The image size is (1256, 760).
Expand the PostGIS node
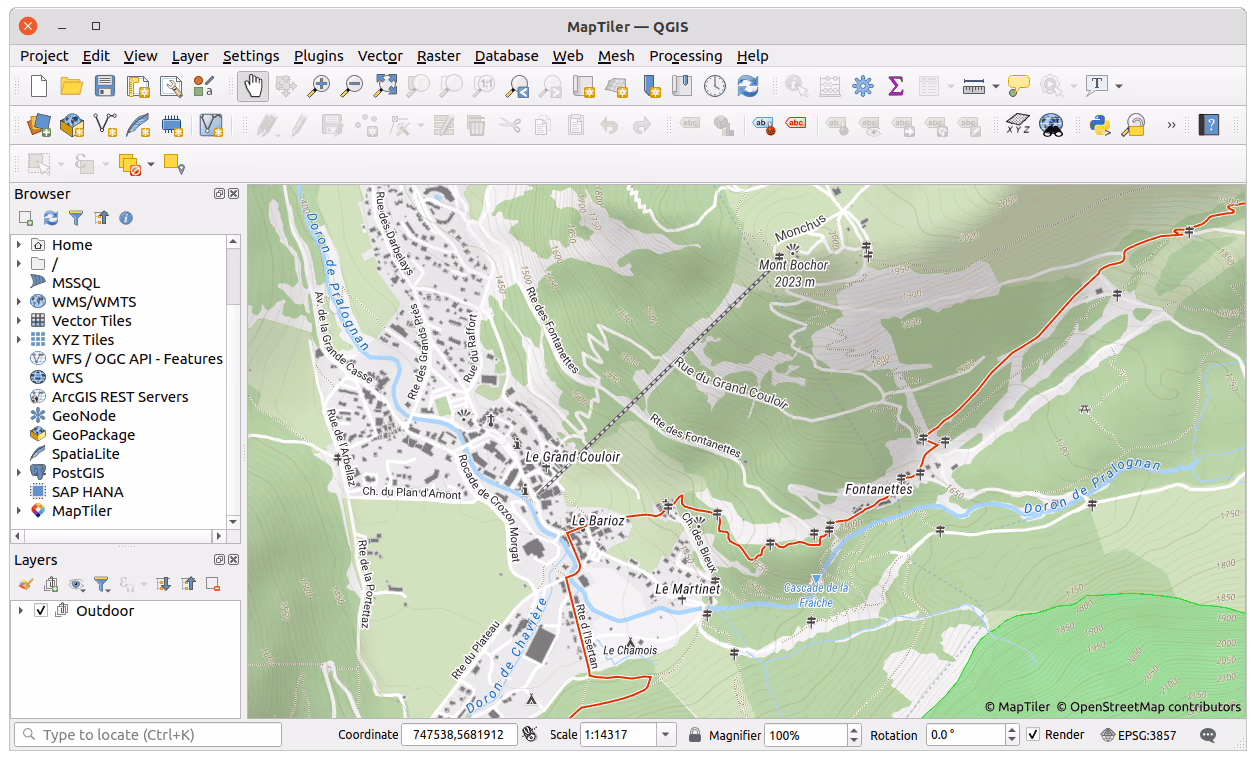coord(19,473)
